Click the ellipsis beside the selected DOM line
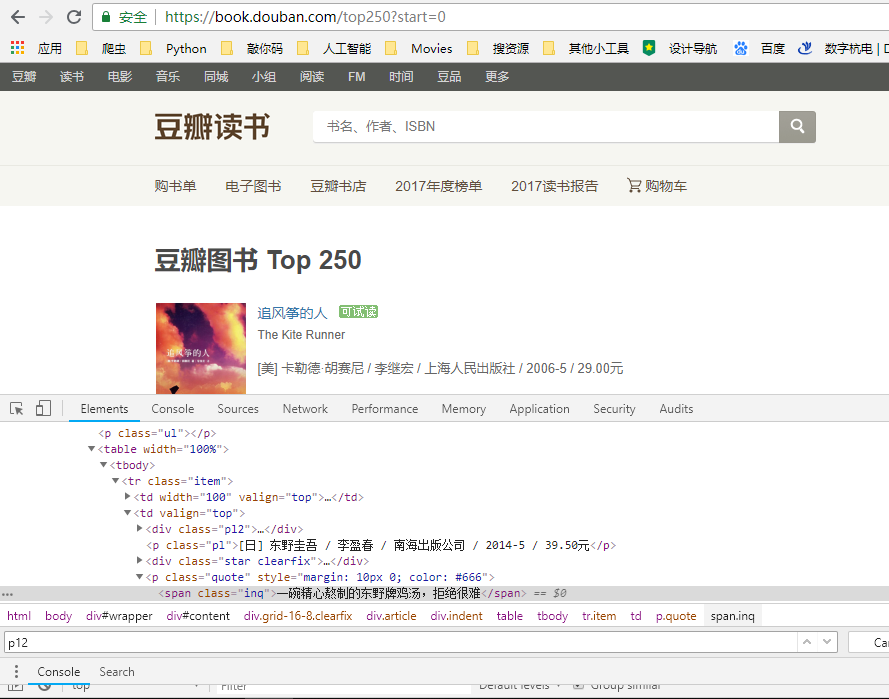The image size is (889, 699). (7, 594)
